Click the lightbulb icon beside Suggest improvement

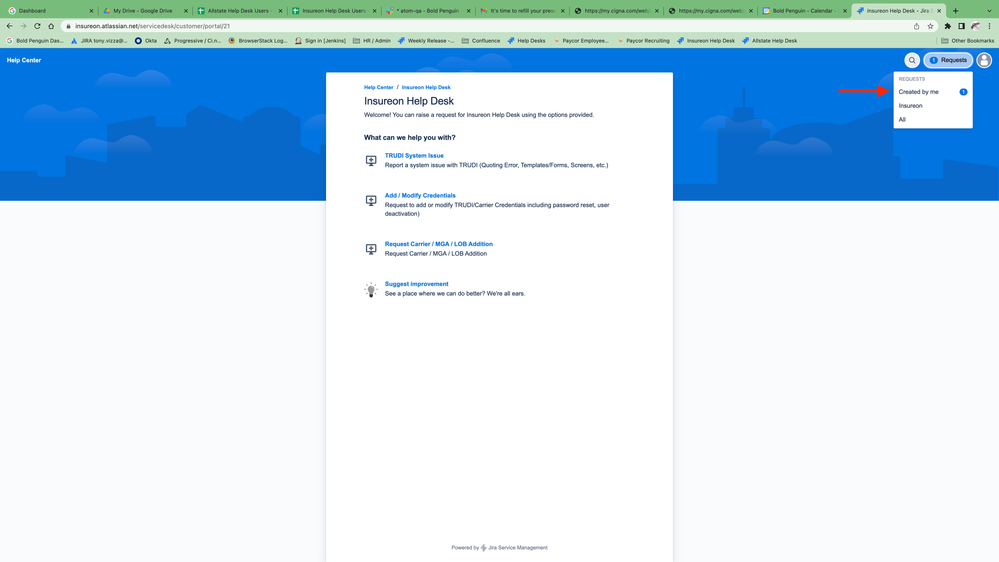click(x=371, y=290)
